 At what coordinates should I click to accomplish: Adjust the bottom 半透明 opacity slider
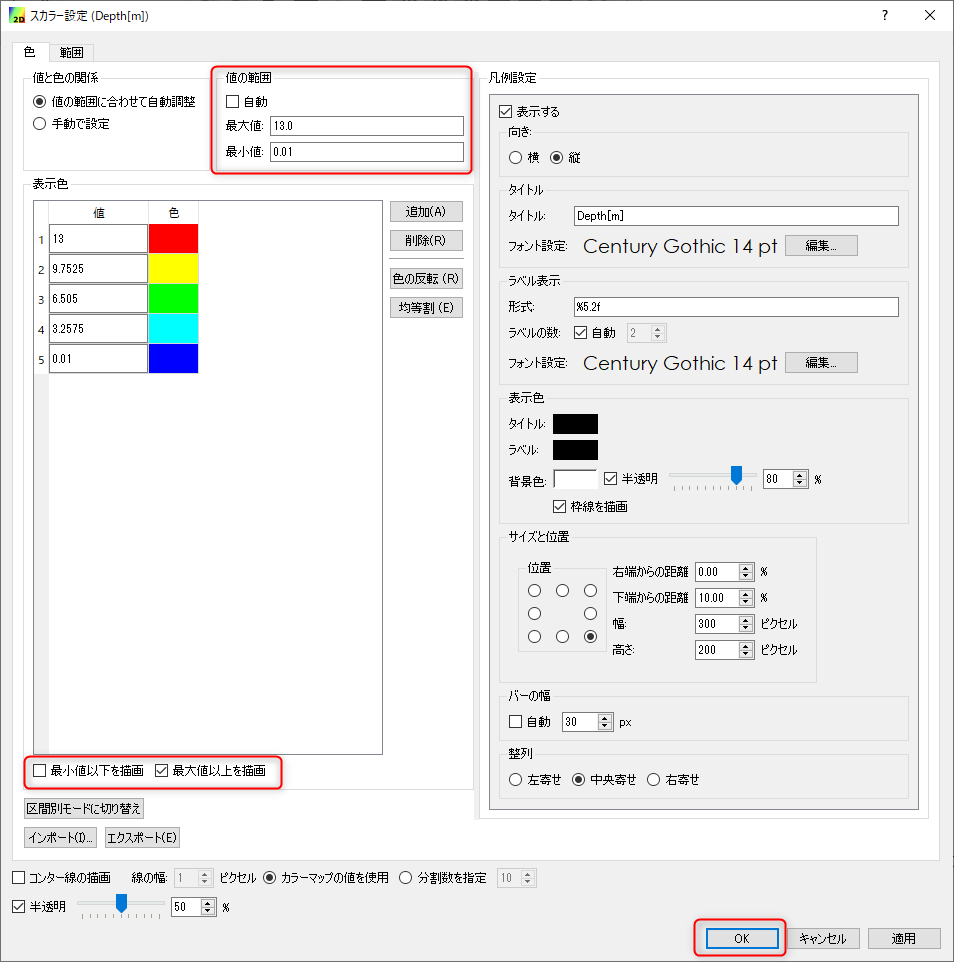121,903
